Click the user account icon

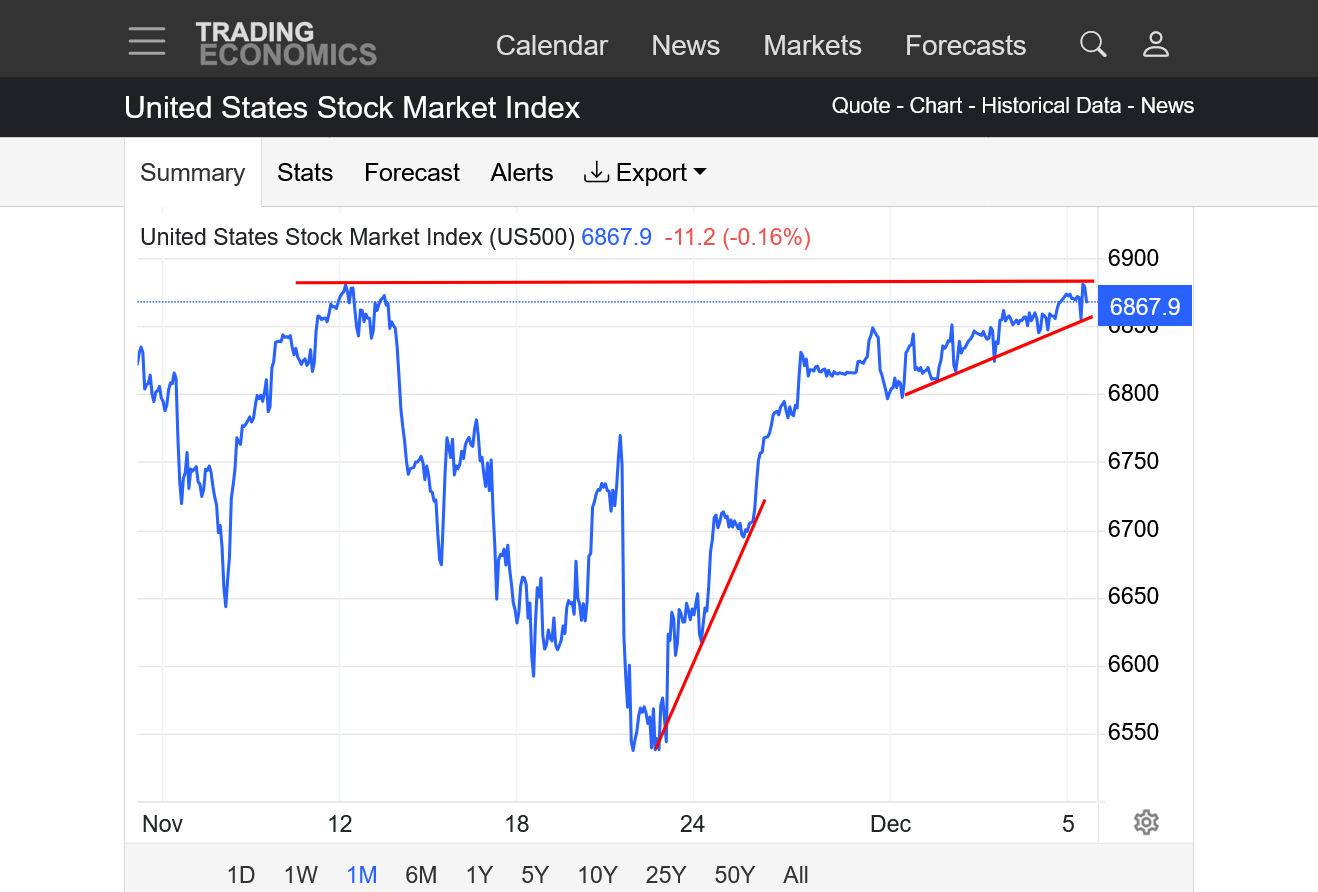(x=1156, y=44)
